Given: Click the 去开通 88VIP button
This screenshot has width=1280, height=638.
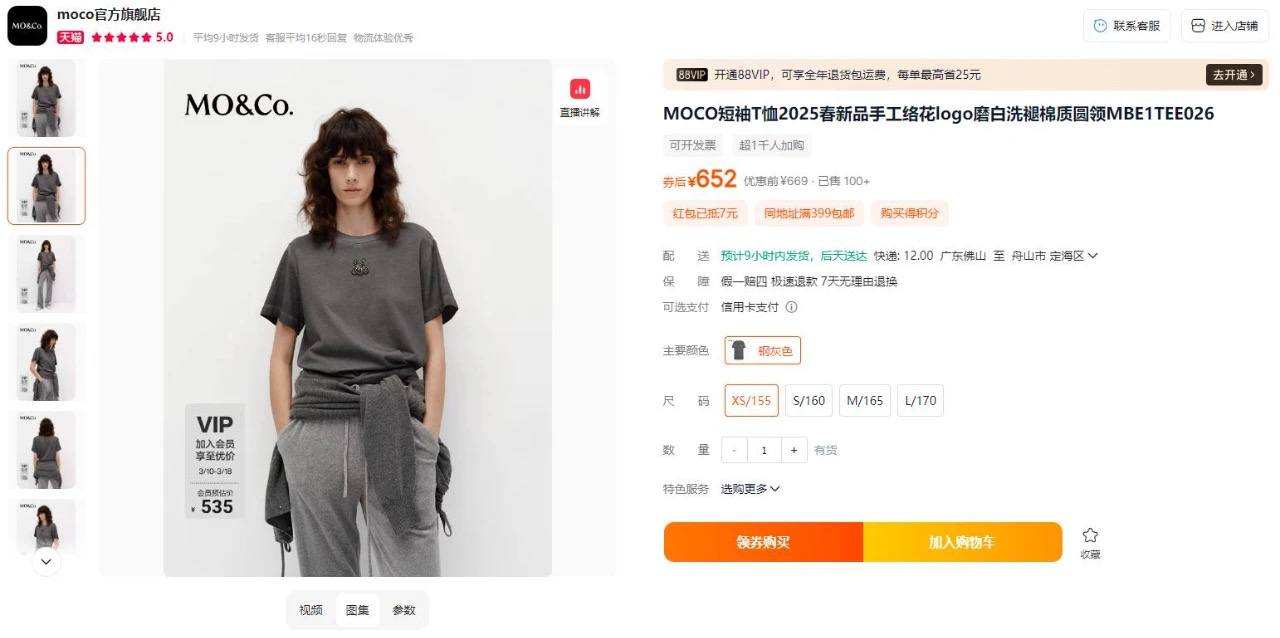Looking at the screenshot, I should pos(1234,75).
